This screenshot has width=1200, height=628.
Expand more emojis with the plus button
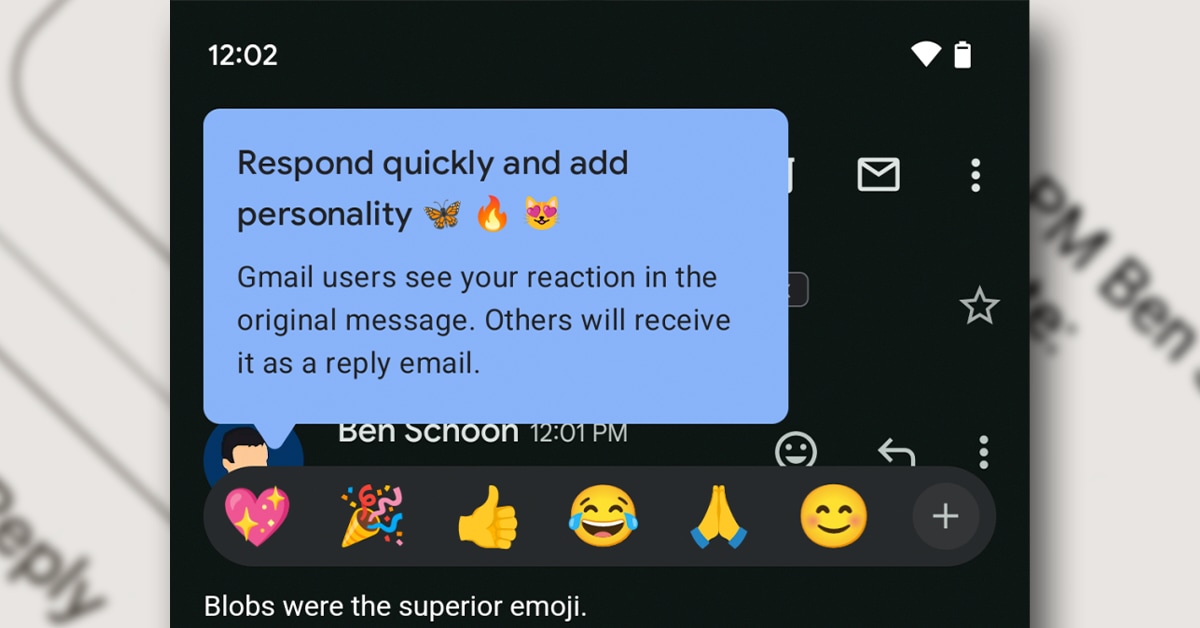(945, 517)
